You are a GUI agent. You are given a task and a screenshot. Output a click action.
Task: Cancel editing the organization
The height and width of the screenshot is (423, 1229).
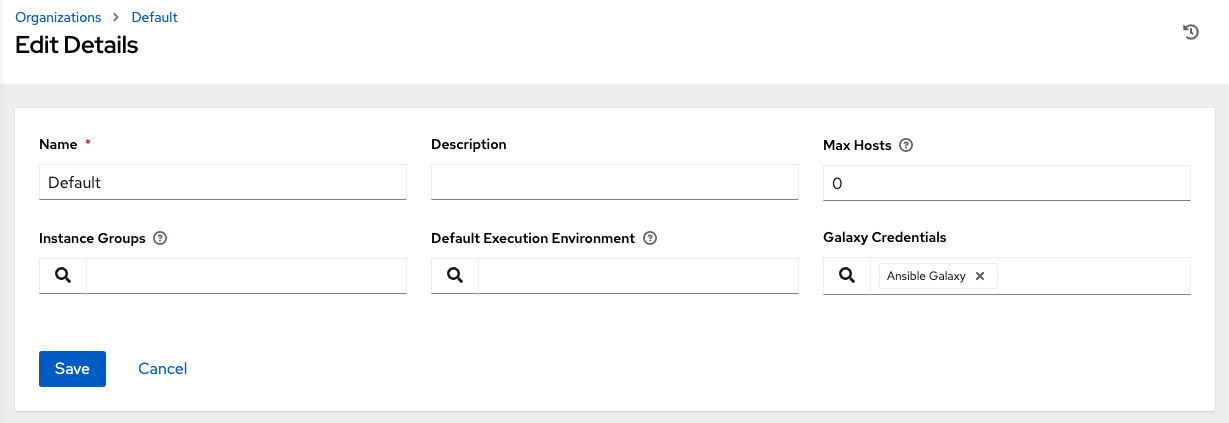[x=162, y=369]
